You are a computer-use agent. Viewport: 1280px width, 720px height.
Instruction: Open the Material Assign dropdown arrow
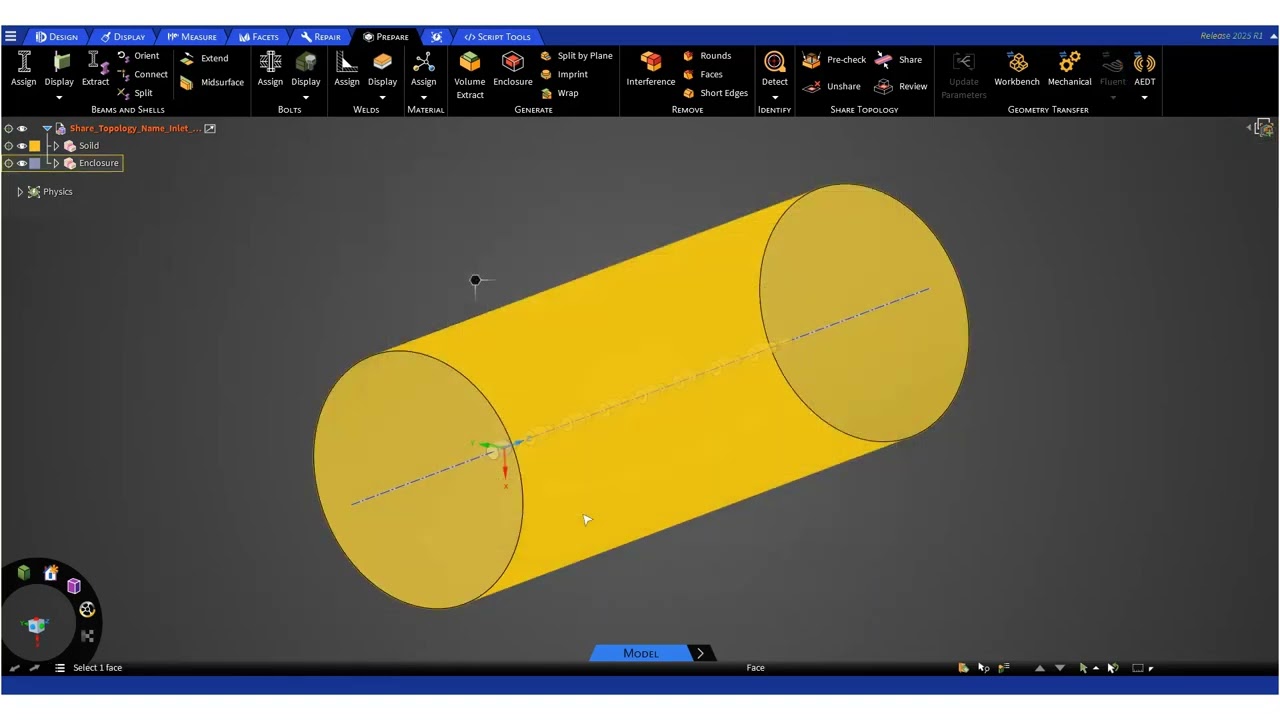click(424, 98)
